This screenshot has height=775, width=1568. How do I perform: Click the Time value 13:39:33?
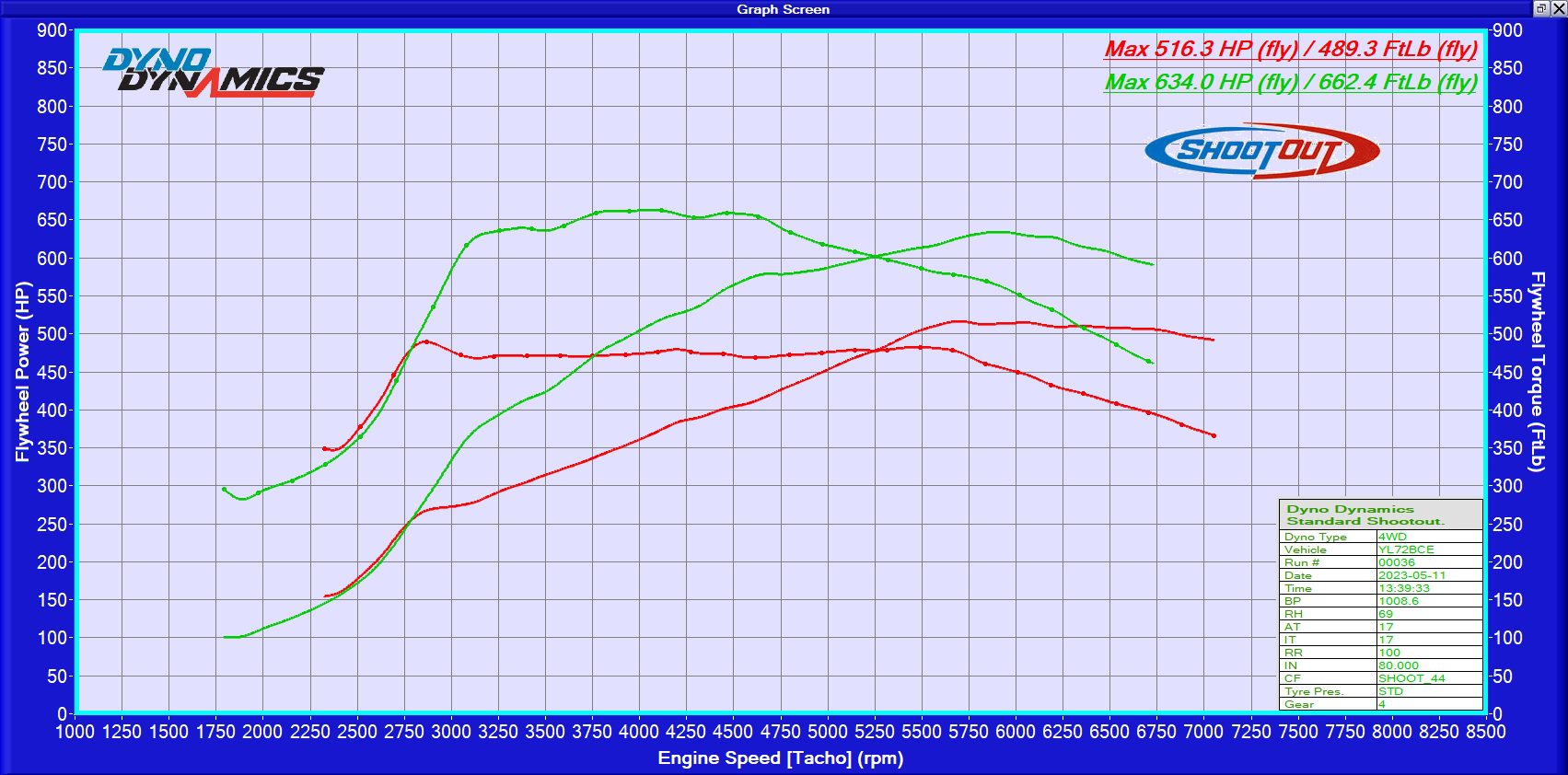pos(1404,588)
